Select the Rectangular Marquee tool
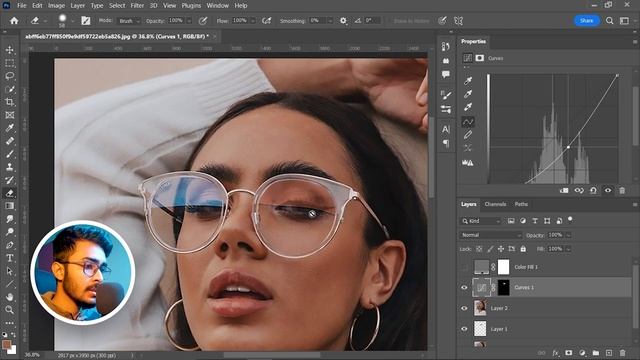This screenshot has height=360, width=640. pyautogui.click(x=9, y=63)
